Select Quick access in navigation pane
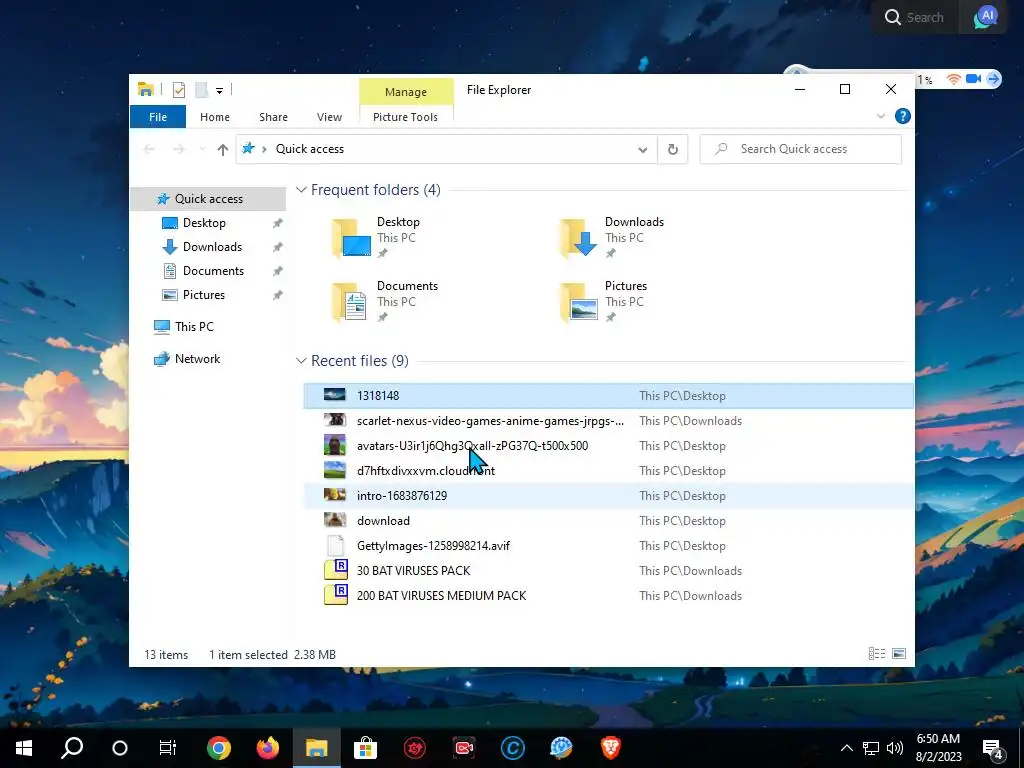The height and width of the screenshot is (768, 1024). point(208,199)
